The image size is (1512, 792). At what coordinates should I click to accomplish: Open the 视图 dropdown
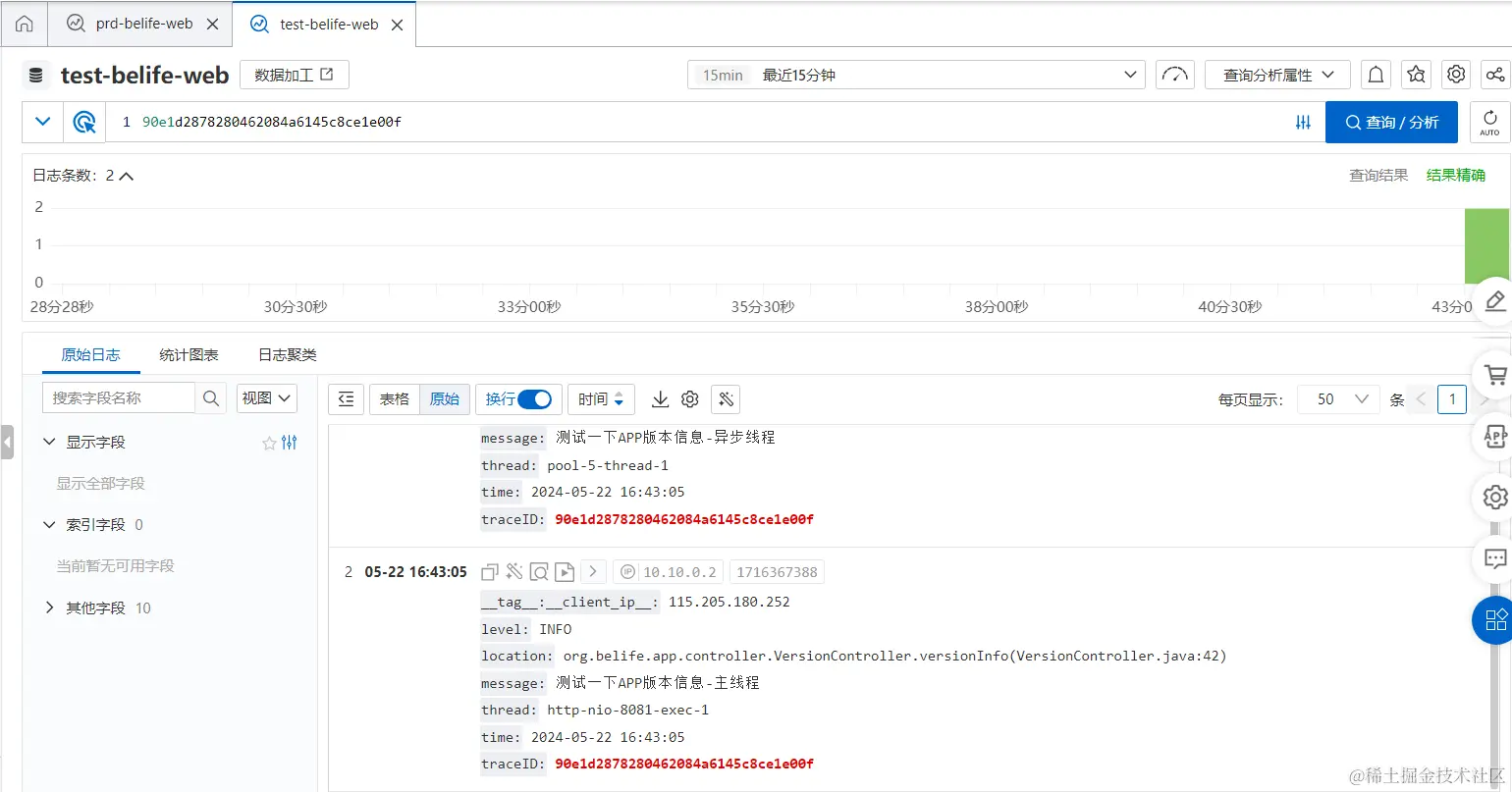coord(266,397)
